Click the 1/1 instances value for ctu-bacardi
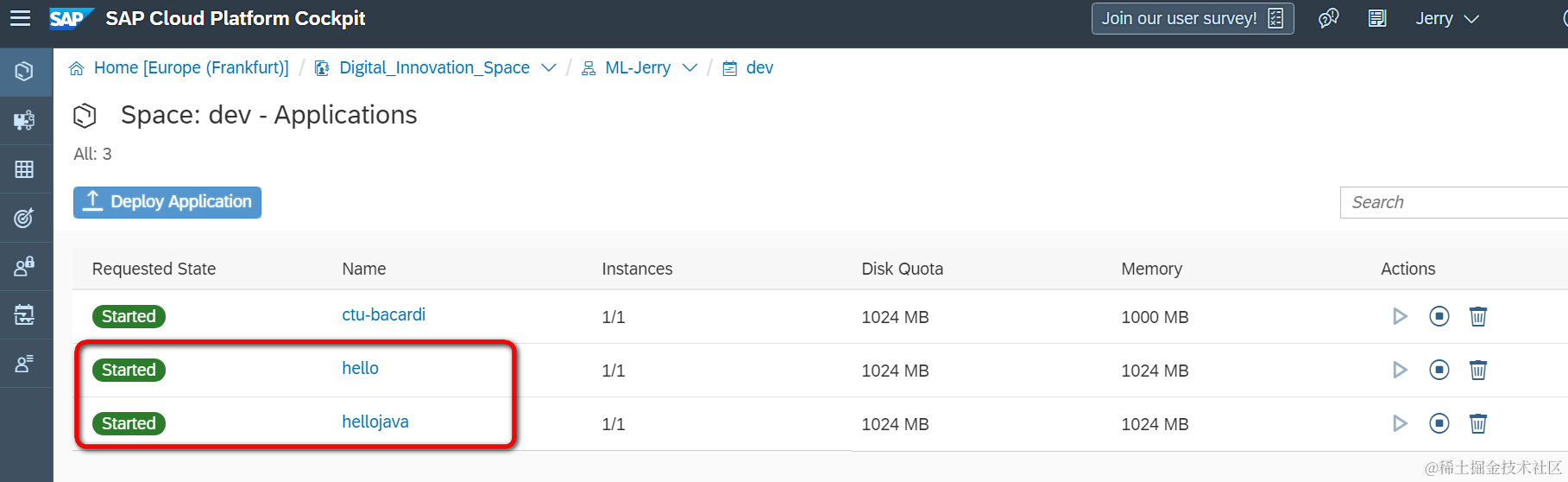The image size is (1568, 482). coord(613,317)
